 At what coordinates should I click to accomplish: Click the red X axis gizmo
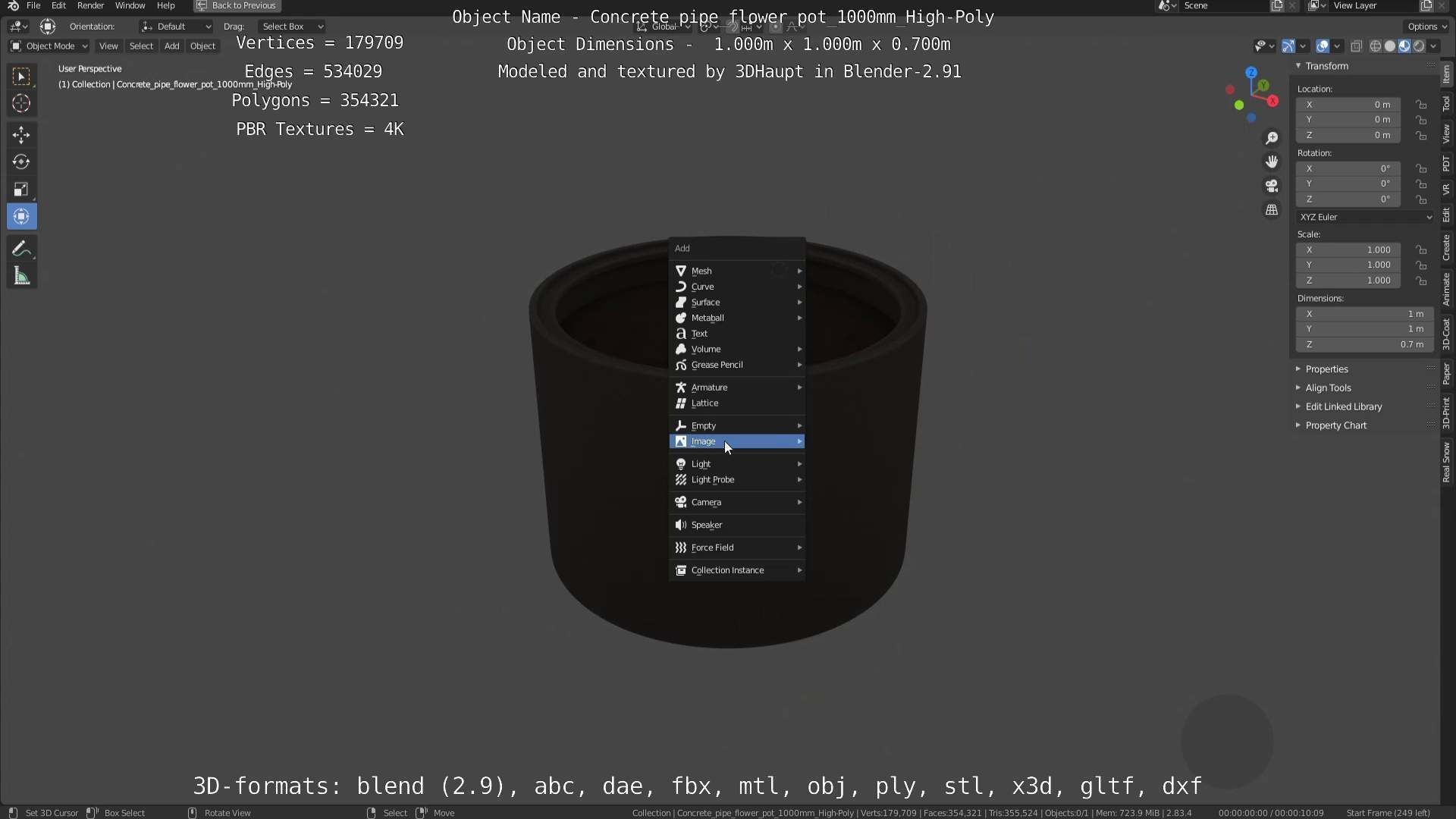pyautogui.click(x=1272, y=101)
